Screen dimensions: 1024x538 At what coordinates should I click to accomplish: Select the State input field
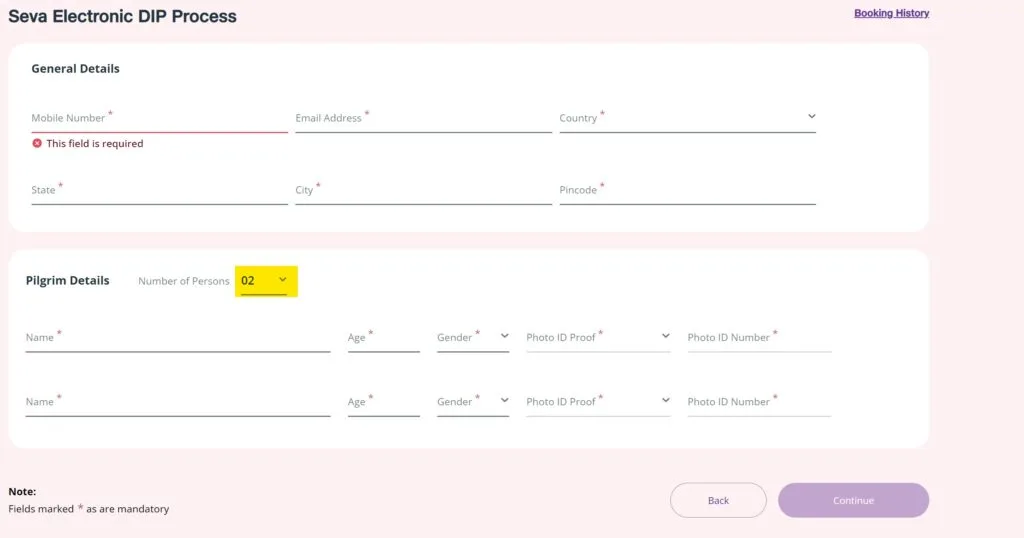tap(159, 190)
